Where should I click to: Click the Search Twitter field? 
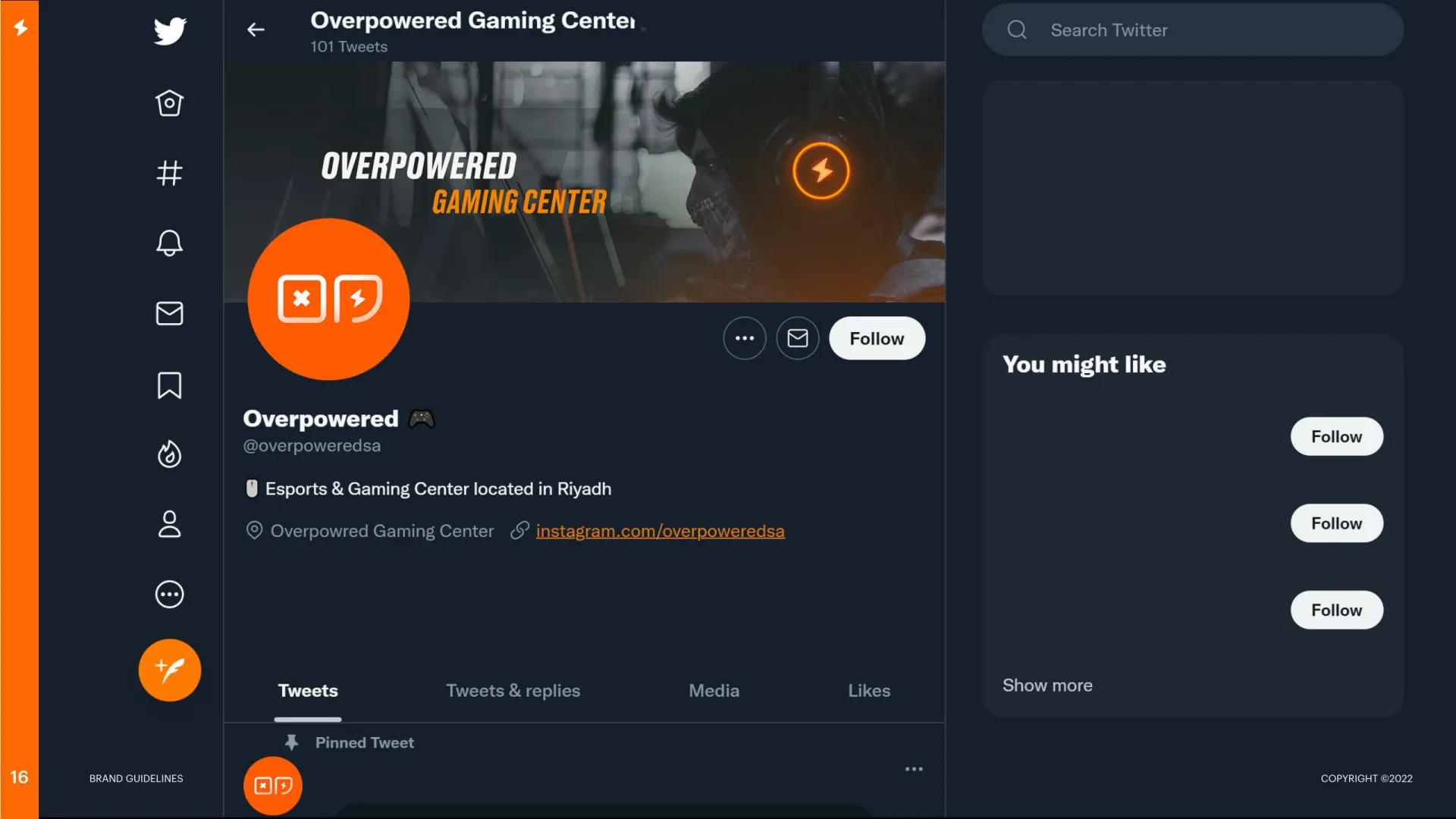(1193, 30)
